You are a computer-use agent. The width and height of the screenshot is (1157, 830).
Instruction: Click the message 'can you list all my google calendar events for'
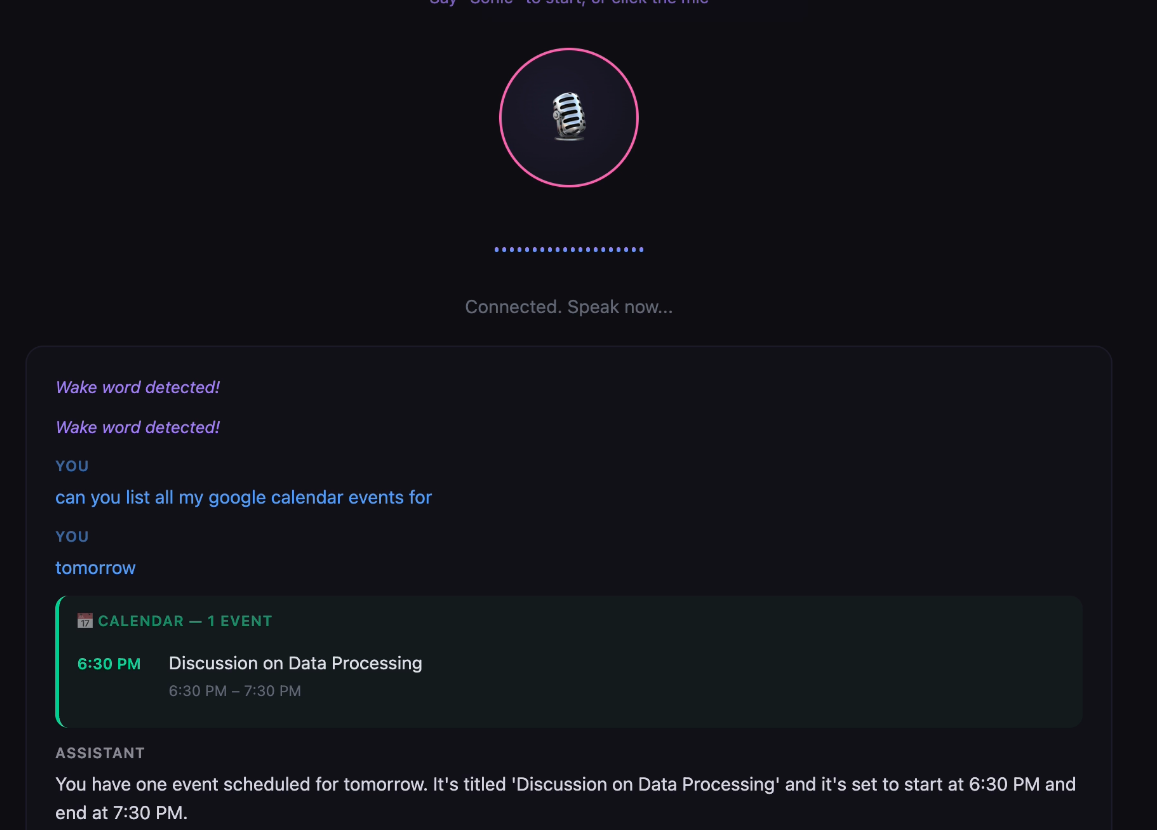pyautogui.click(x=244, y=497)
